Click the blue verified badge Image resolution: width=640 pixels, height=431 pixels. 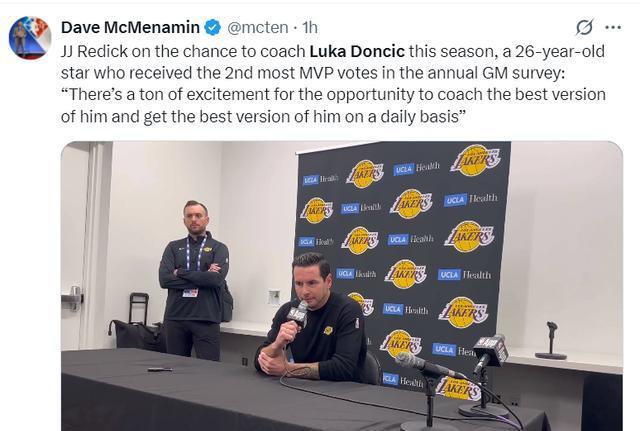pyautogui.click(x=214, y=27)
